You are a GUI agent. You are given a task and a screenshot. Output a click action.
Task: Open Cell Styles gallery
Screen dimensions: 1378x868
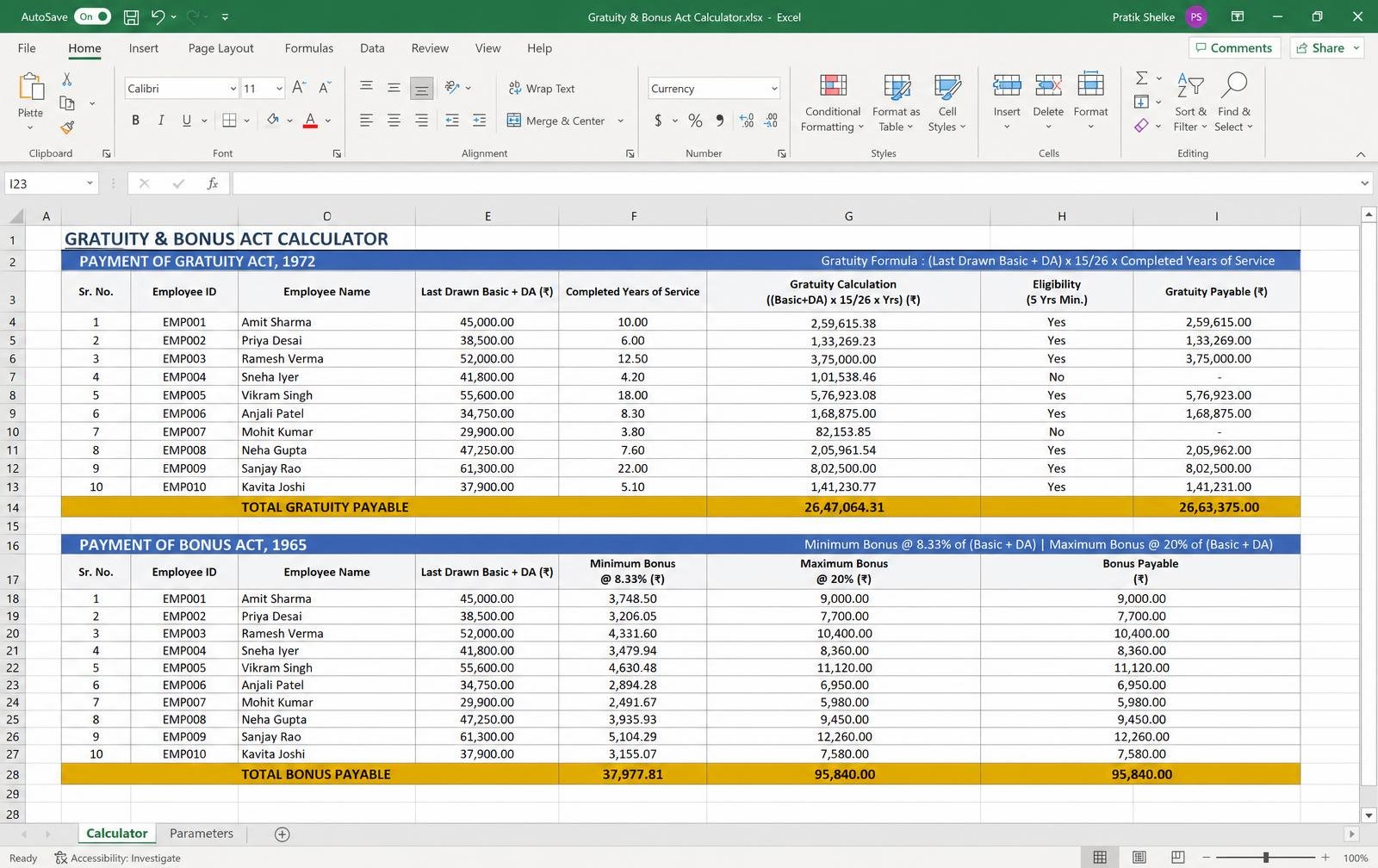tap(947, 102)
